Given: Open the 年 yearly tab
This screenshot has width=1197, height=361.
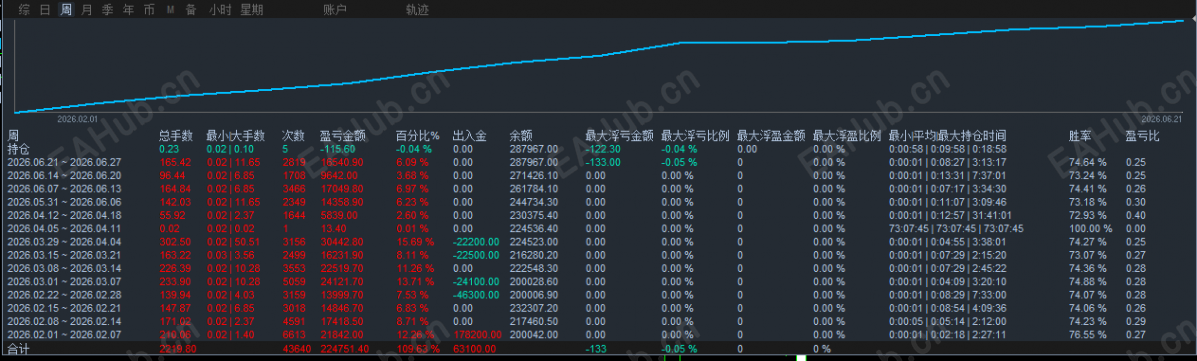Looking at the screenshot, I should [128, 10].
